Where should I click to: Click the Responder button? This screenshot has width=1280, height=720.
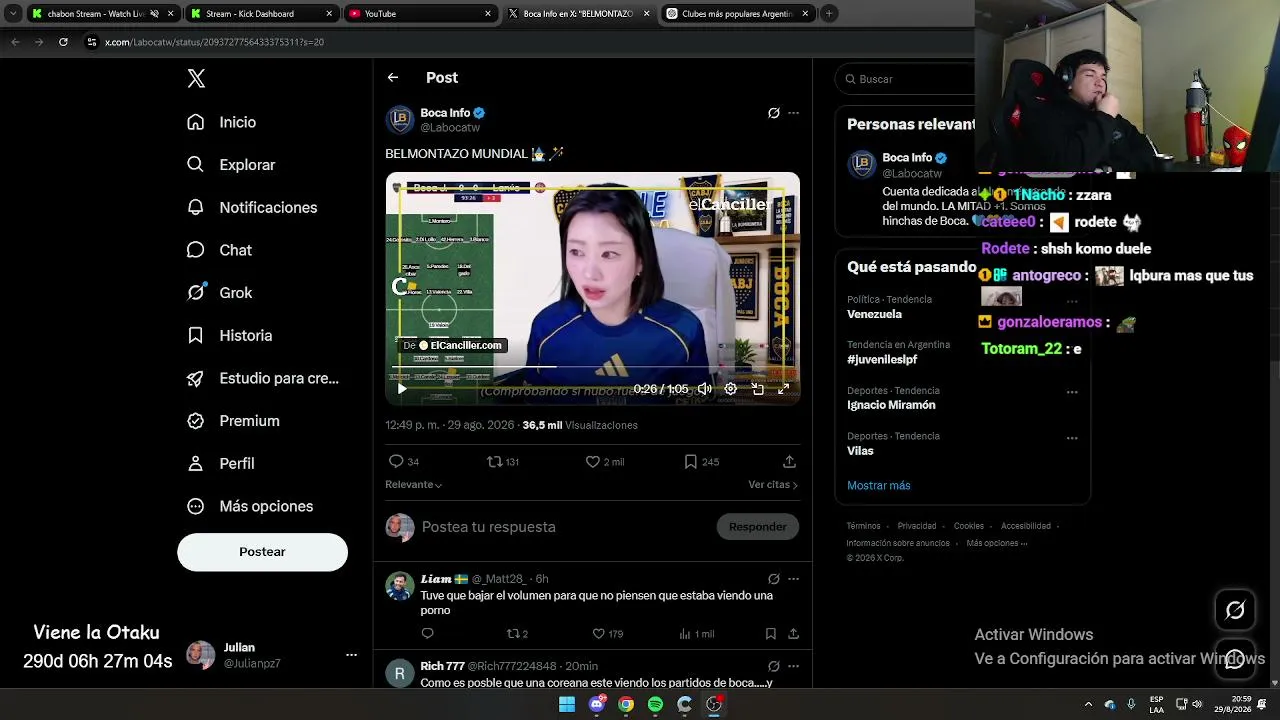[x=757, y=527]
